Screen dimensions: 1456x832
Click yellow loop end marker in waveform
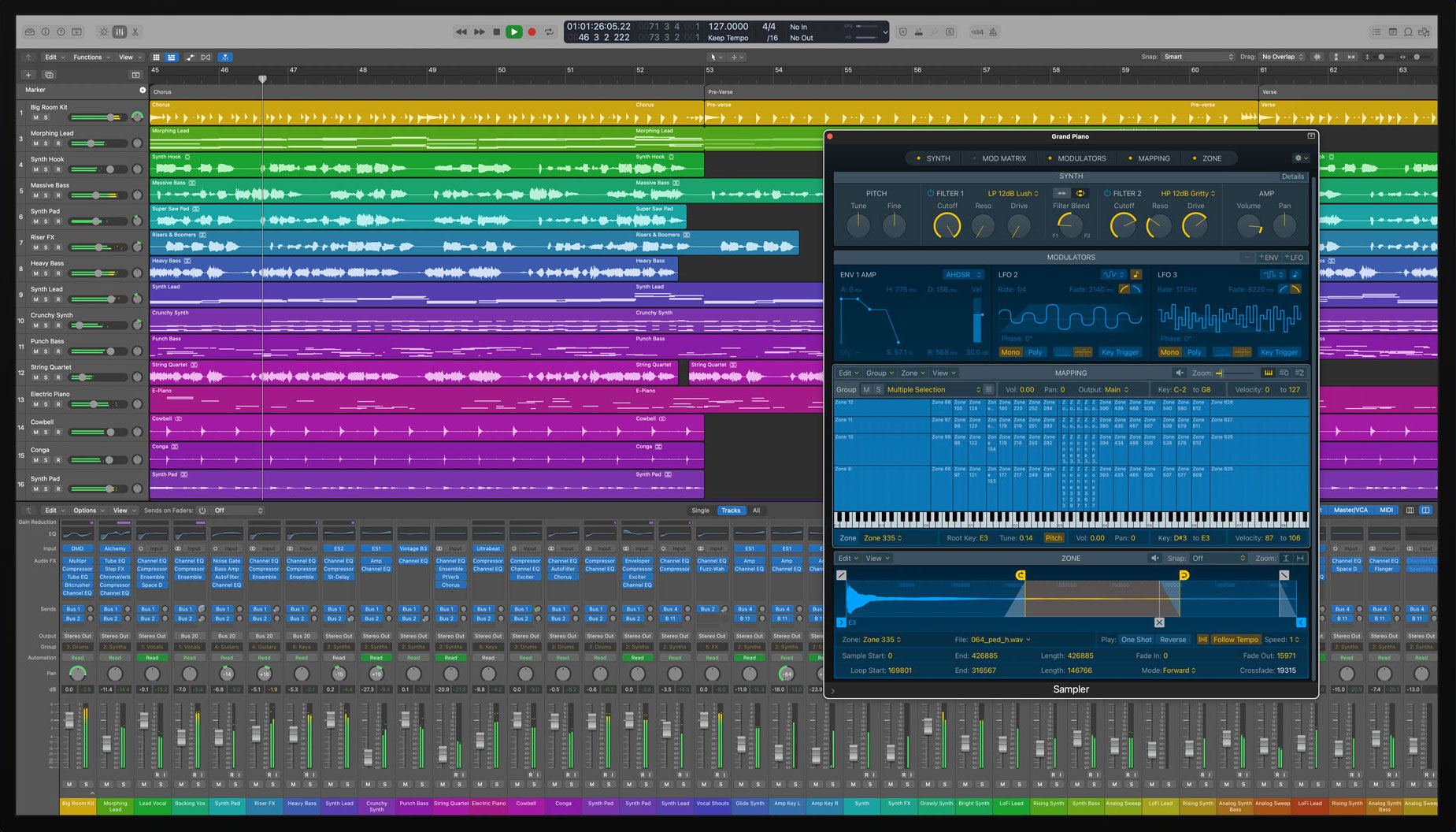point(1184,575)
